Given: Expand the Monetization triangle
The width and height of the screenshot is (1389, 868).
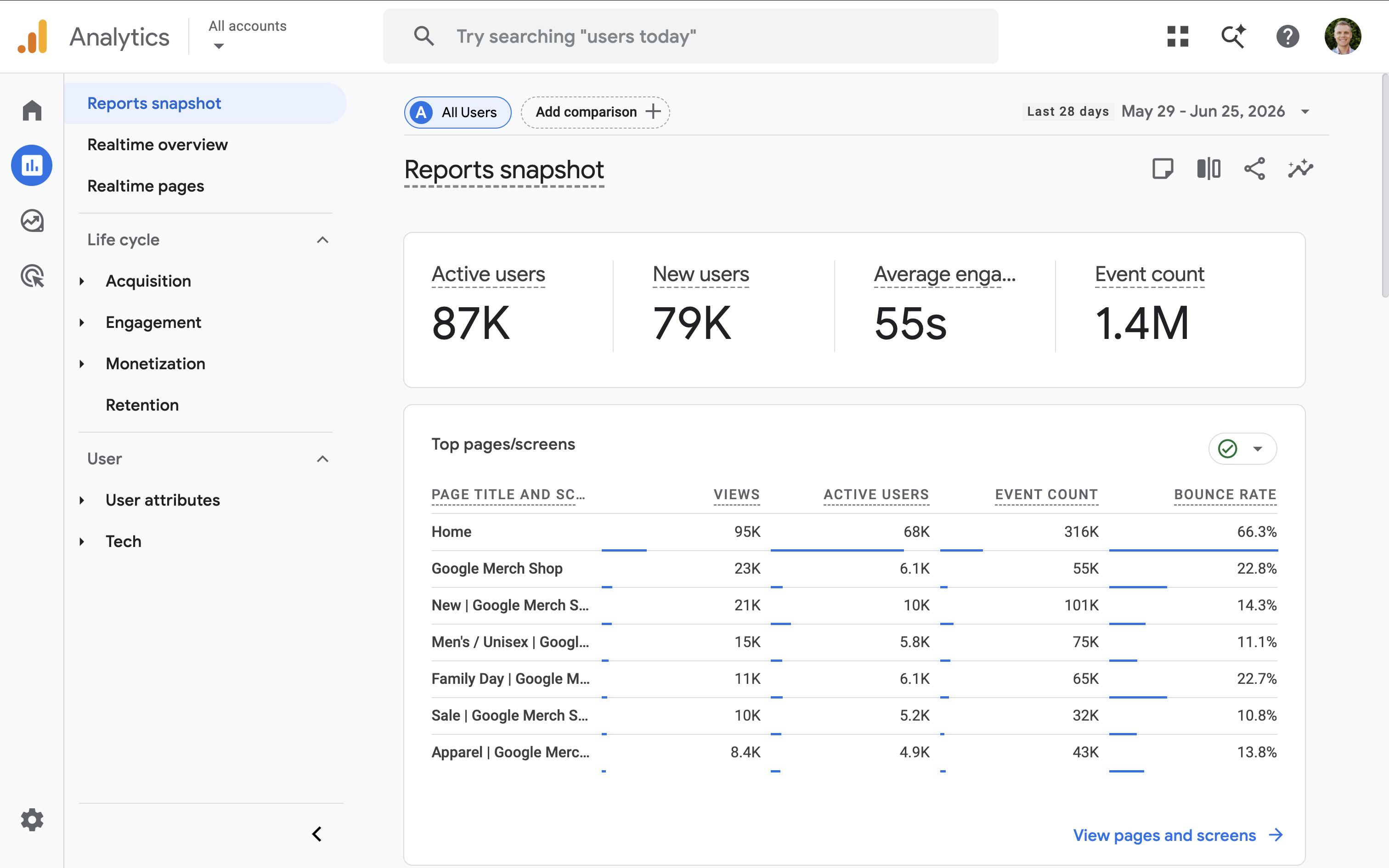Looking at the screenshot, I should coord(82,364).
